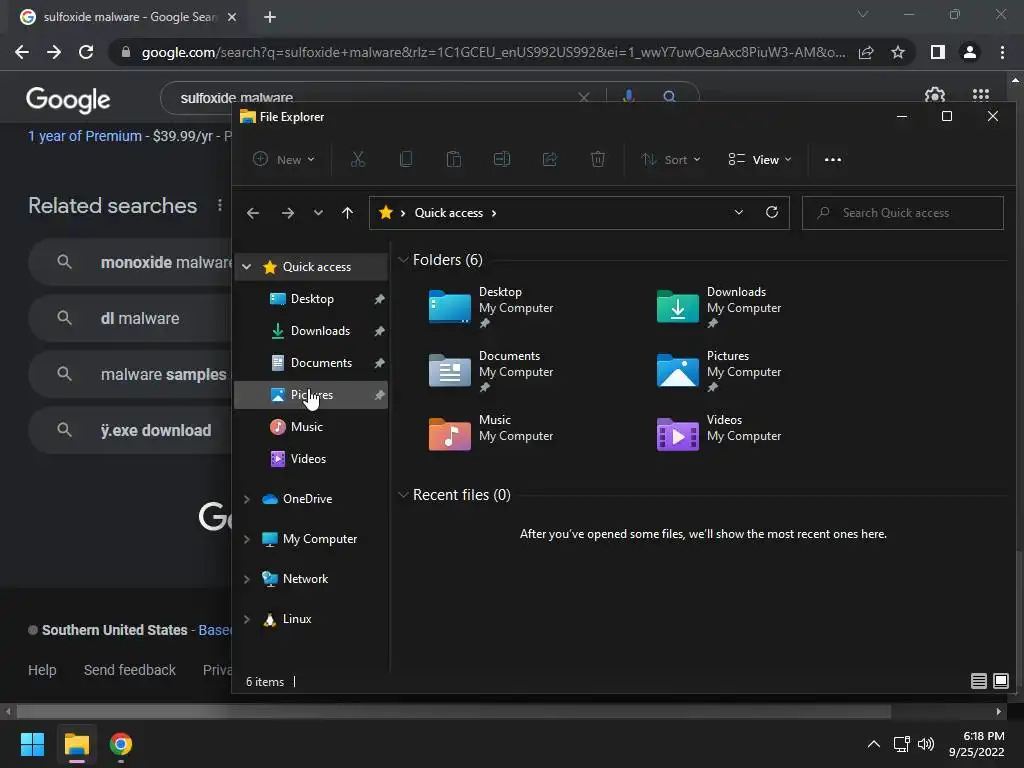The image size is (1024, 768).
Task: Click Chrome horizontal scrollbar thumb
Action: pyautogui.click(x=454, y=711)
